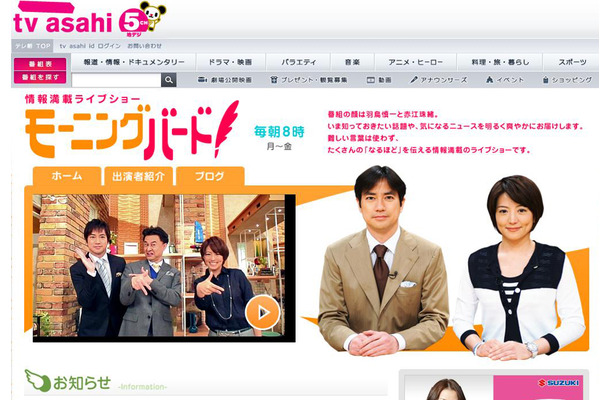Viewport: 610px width, 400px height.
Task: Click the panda mascot icon
Action: click(x=152, y=15)
